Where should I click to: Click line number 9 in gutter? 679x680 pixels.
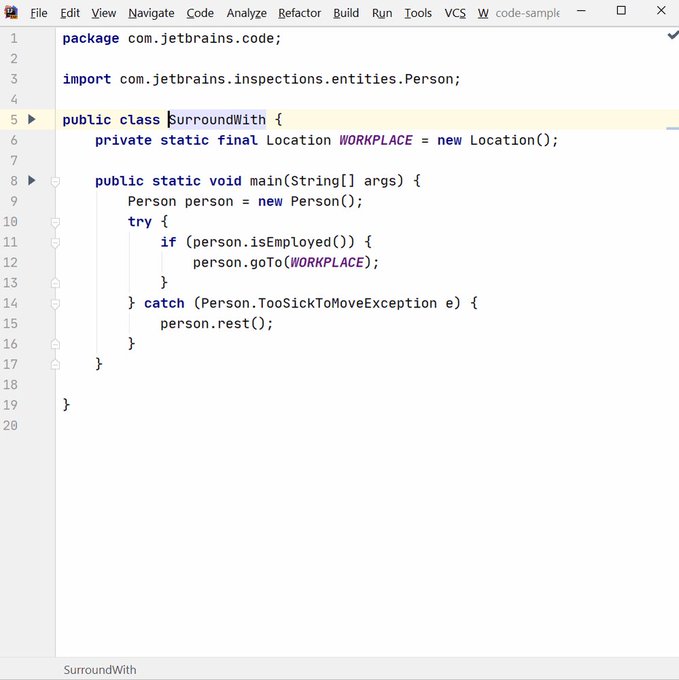(14, 201)
